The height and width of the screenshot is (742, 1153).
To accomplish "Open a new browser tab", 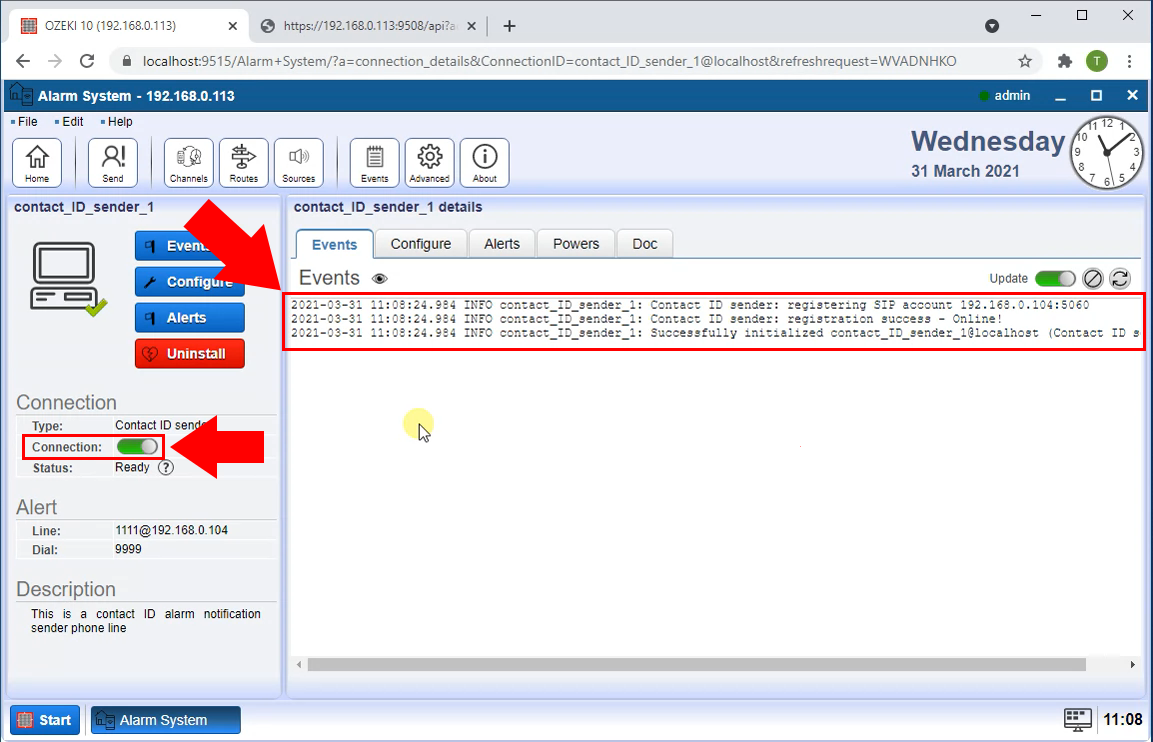I will (x=510, y=26).
